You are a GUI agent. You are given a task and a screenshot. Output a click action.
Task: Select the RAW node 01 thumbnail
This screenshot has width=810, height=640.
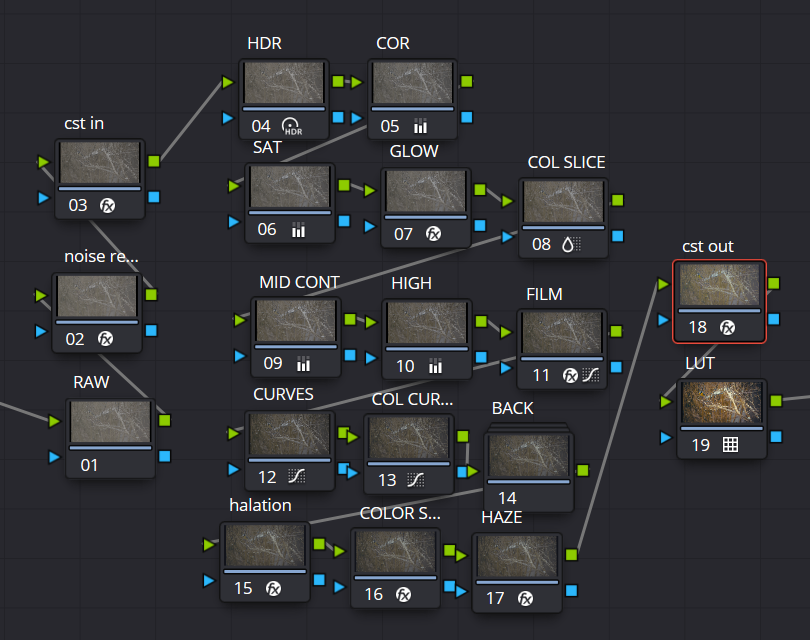(111, 422)
